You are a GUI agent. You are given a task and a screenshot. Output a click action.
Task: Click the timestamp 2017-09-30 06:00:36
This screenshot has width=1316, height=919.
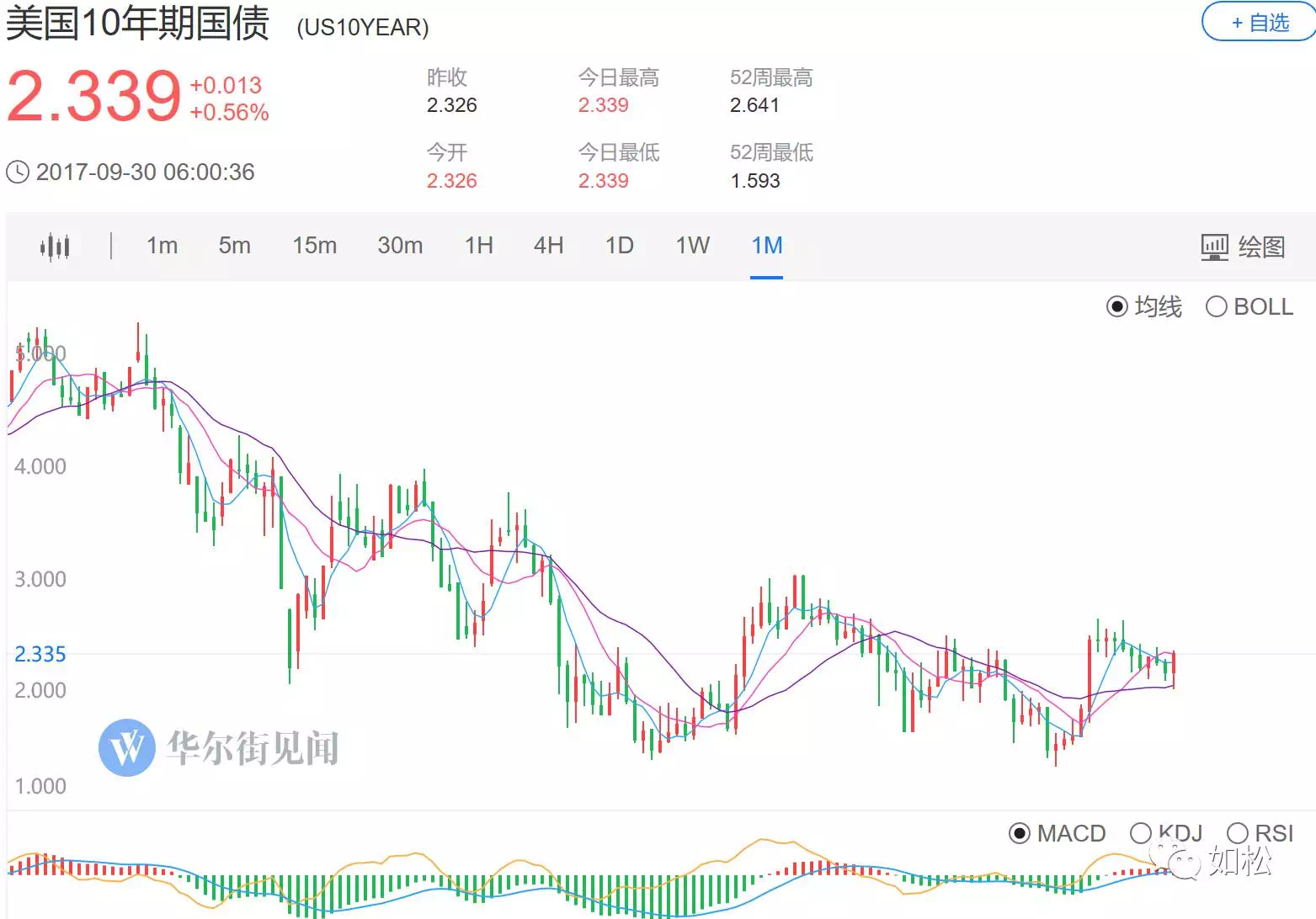pos(145,173)
